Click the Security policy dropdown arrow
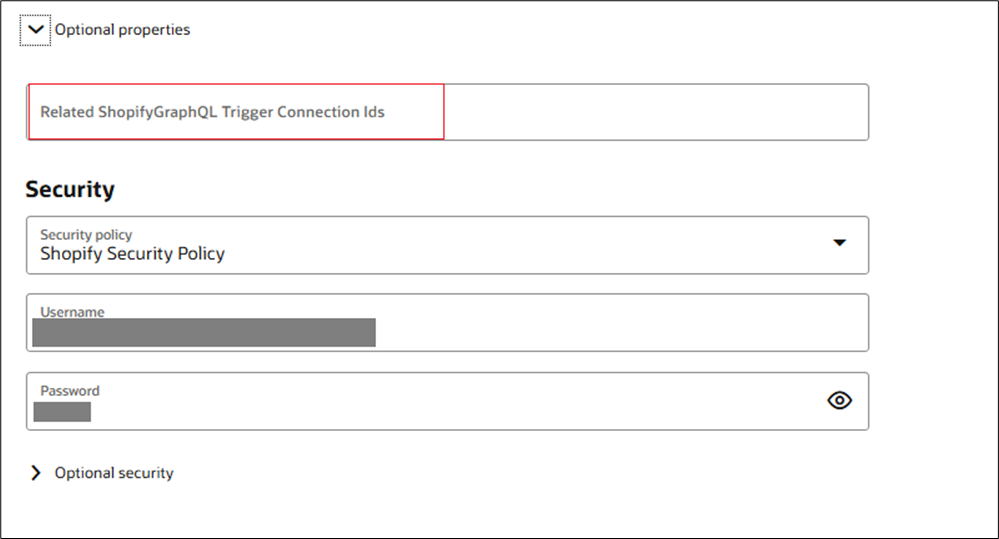This screenshot has width=999, height=539. coord(840,243)
